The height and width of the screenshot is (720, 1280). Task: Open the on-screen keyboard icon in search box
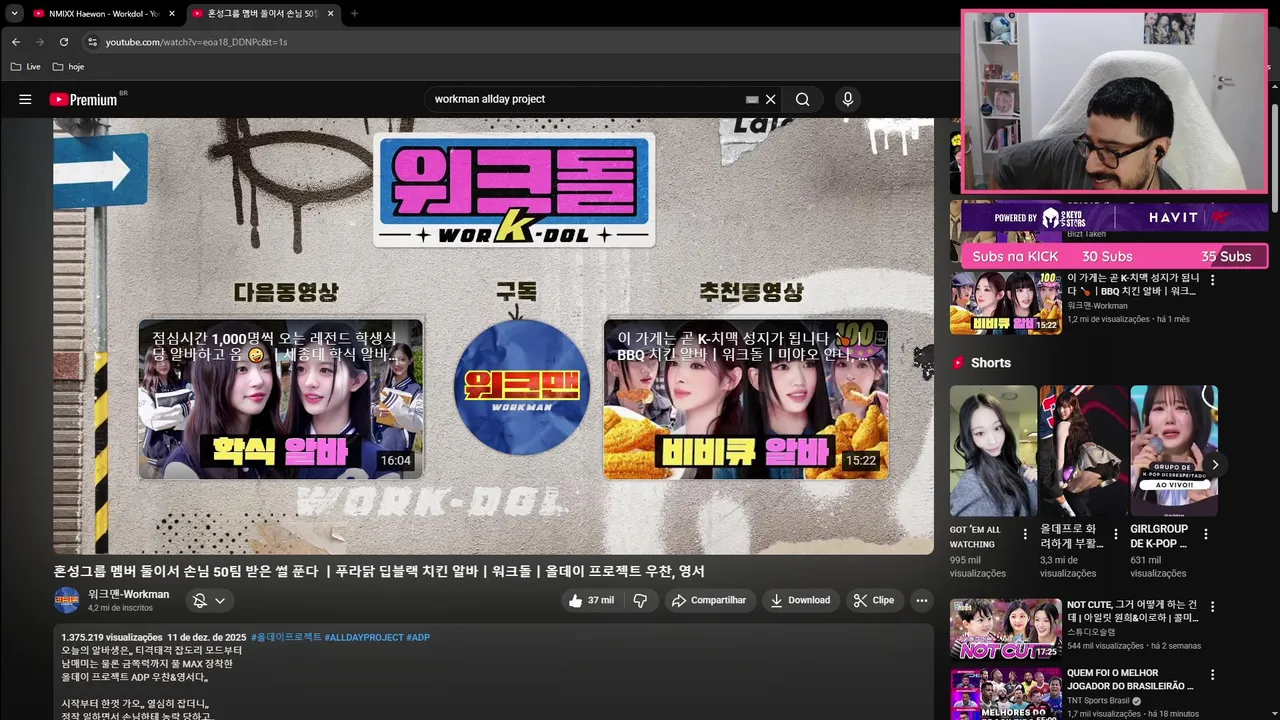752,99
